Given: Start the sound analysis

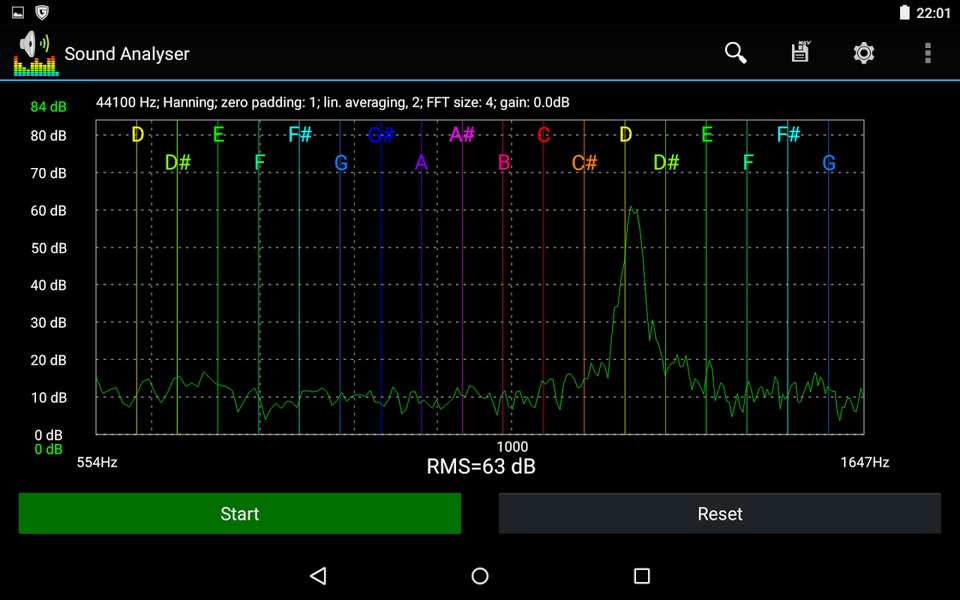Looking at the screenshot, I should pyautogui.click(x=240, y=513).
